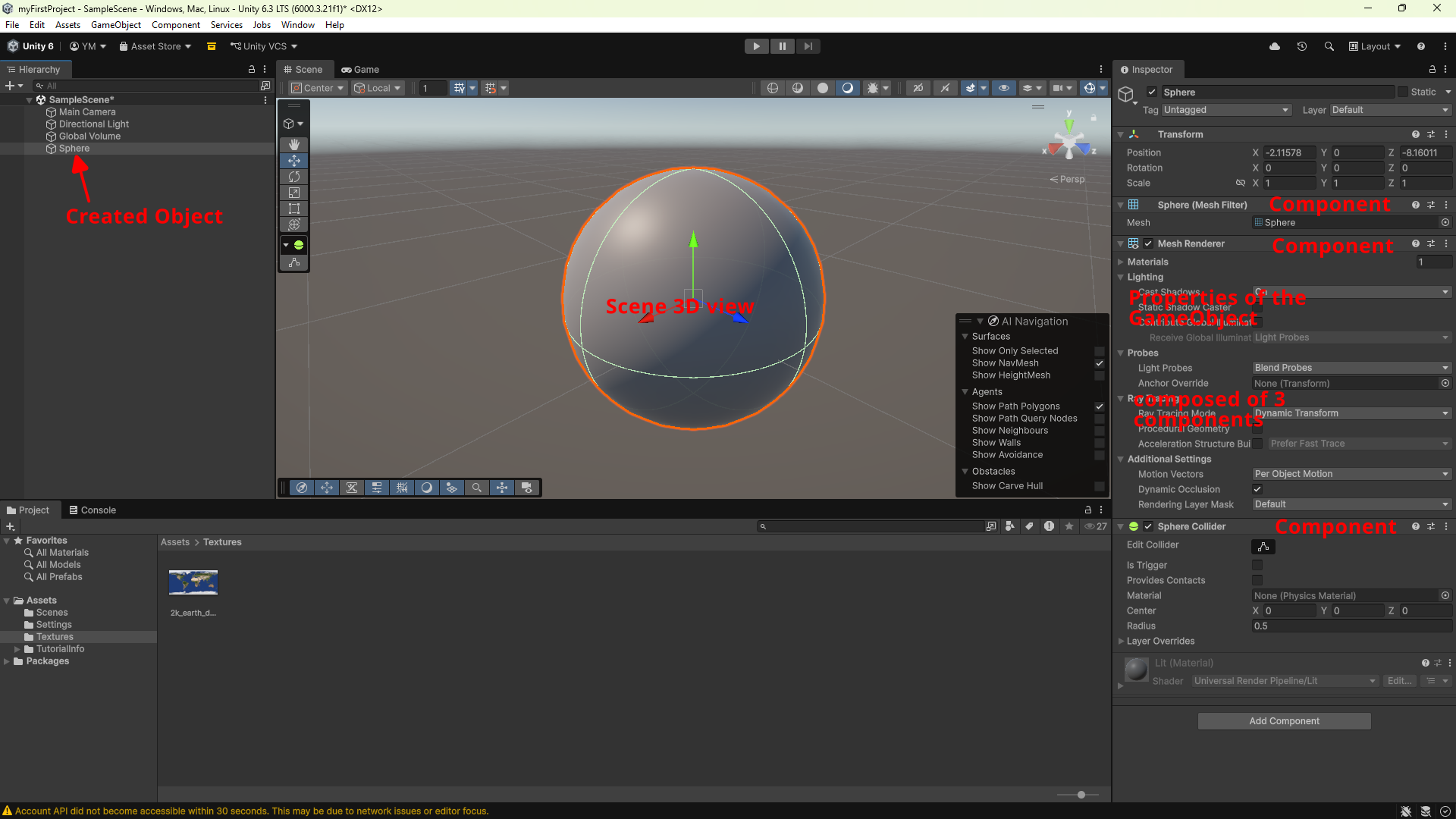Viewport: 1456px width, 819px height.
Task: Open the global search magnifier icon
Action: pyautogui.click(x=1329, y=46)
